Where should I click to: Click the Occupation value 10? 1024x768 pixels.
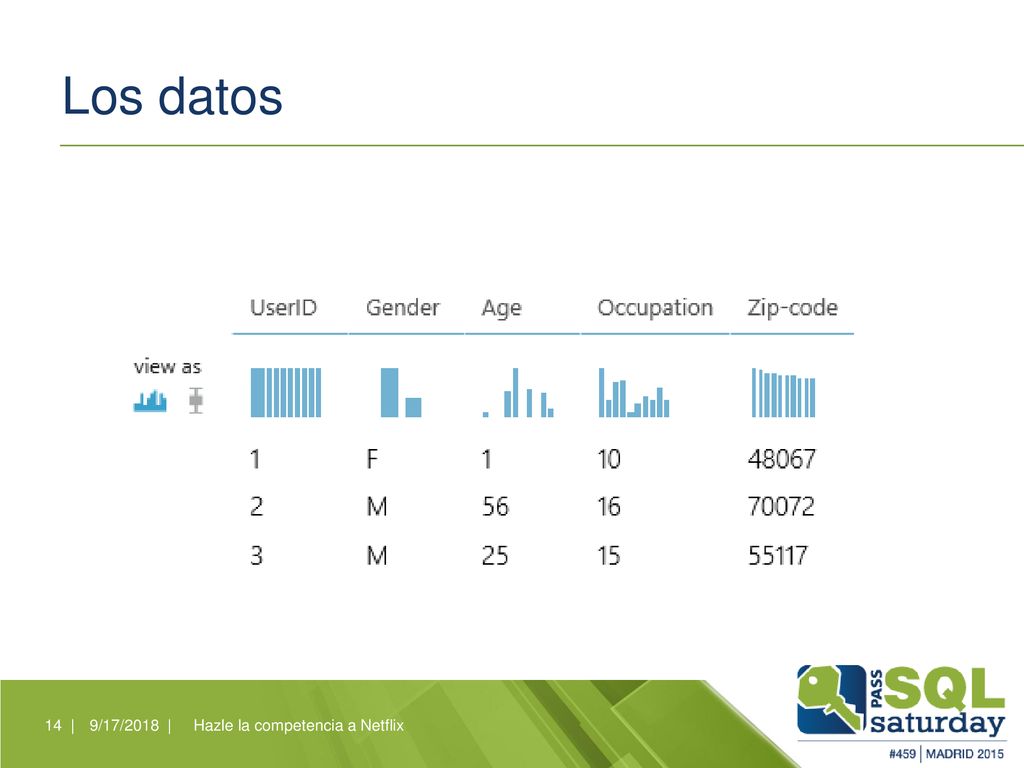(x=609, y=459)
